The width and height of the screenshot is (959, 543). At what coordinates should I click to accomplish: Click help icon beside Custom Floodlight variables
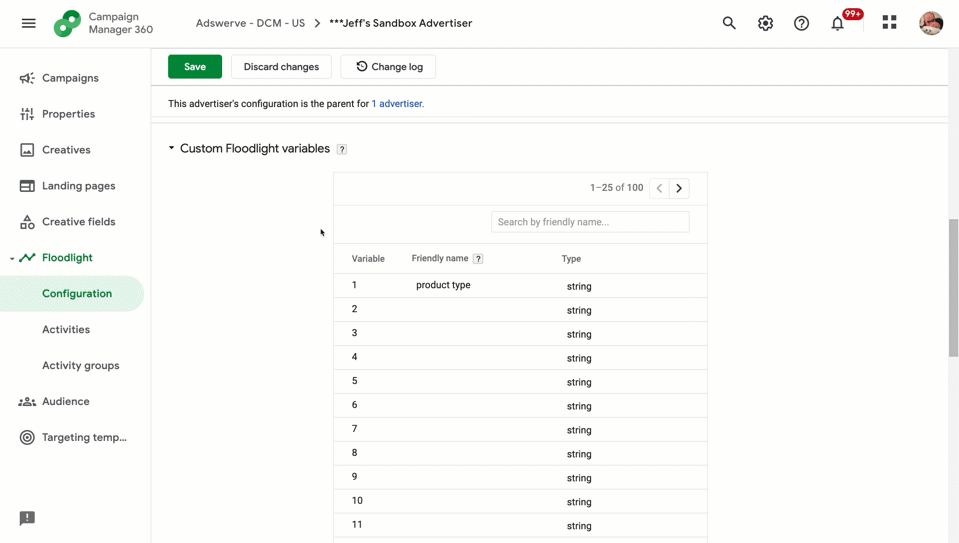click(342, 149)
